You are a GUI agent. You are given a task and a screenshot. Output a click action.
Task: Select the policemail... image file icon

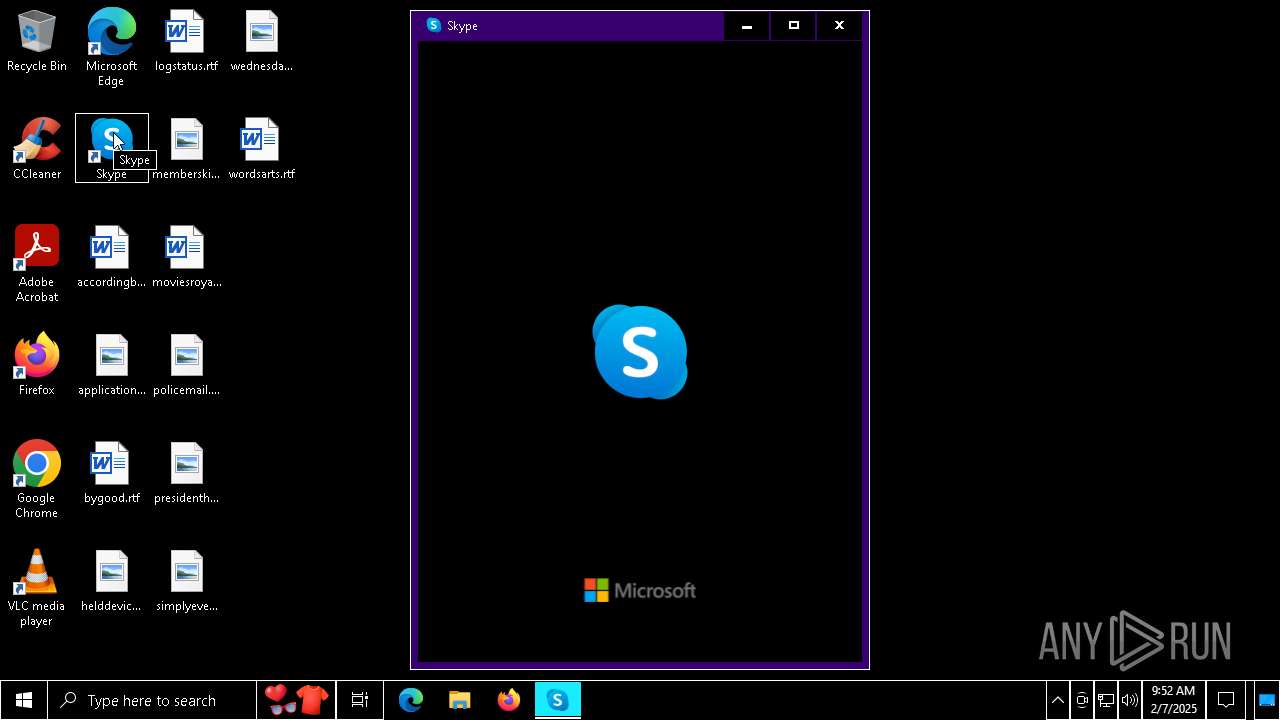pos(186,365)
